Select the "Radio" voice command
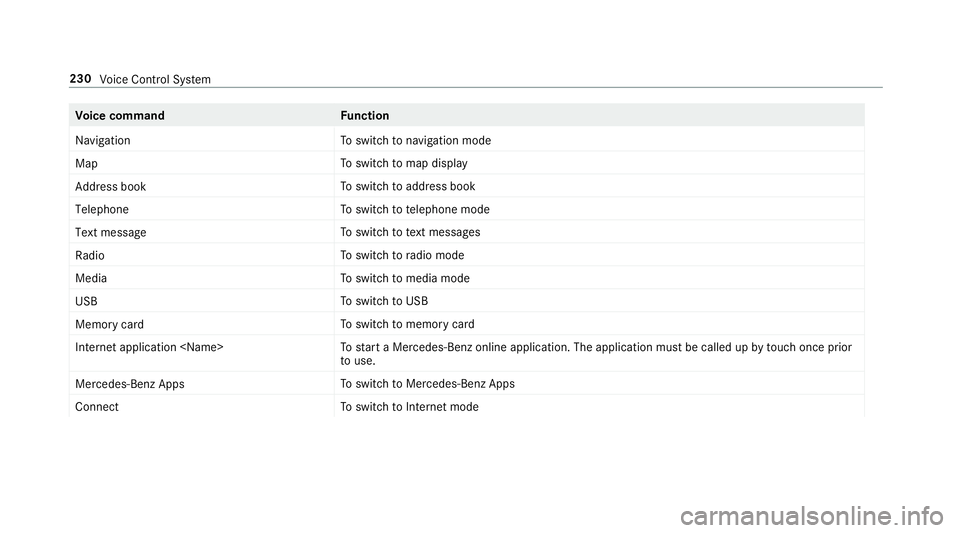Image resolution: width=960 pixels, height=533 pixels. (90, 255)
